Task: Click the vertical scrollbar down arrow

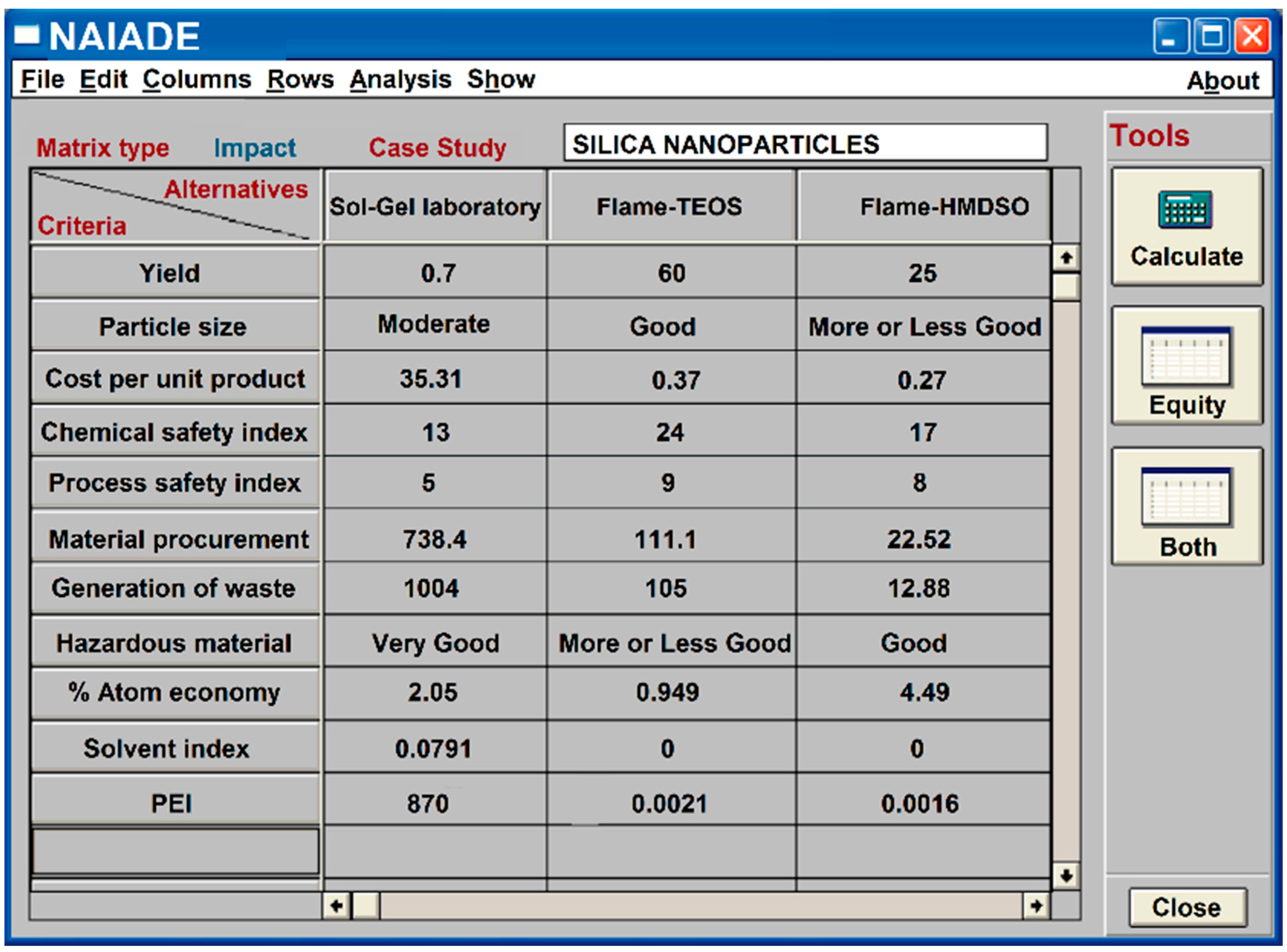Action: (x=1066, y=876)
